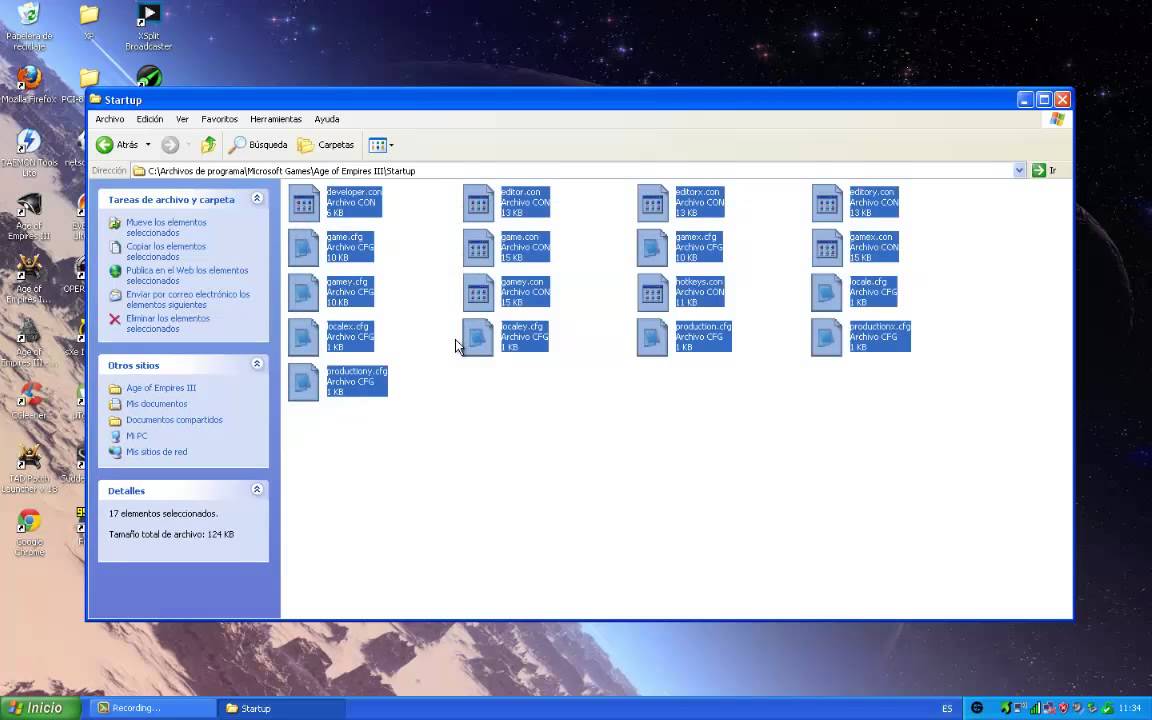
Task: Toggle the Carpetas folder pane
Action: pos(325,145)
